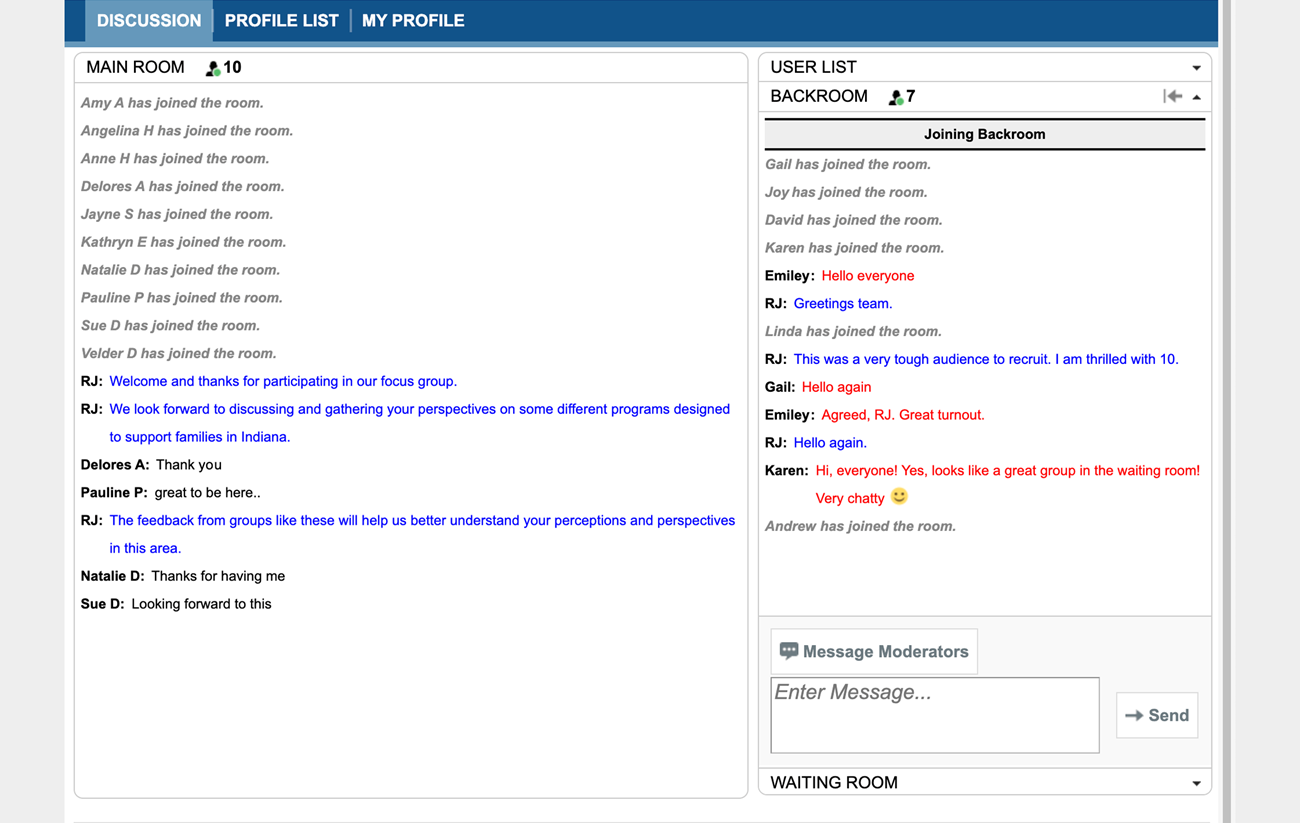This screenshot has width=1300, height=823.
Task: Click the Main Room panel title
Action: (135, 67)
